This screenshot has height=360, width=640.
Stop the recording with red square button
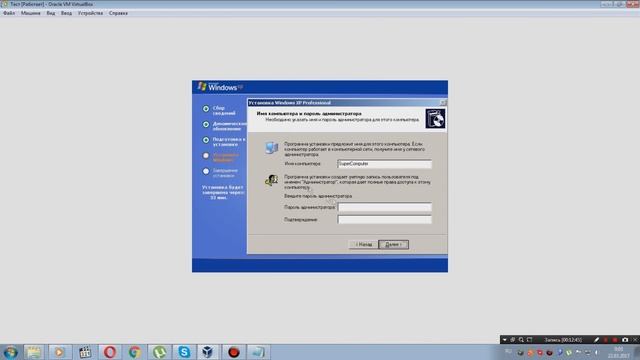coord(615,340)
